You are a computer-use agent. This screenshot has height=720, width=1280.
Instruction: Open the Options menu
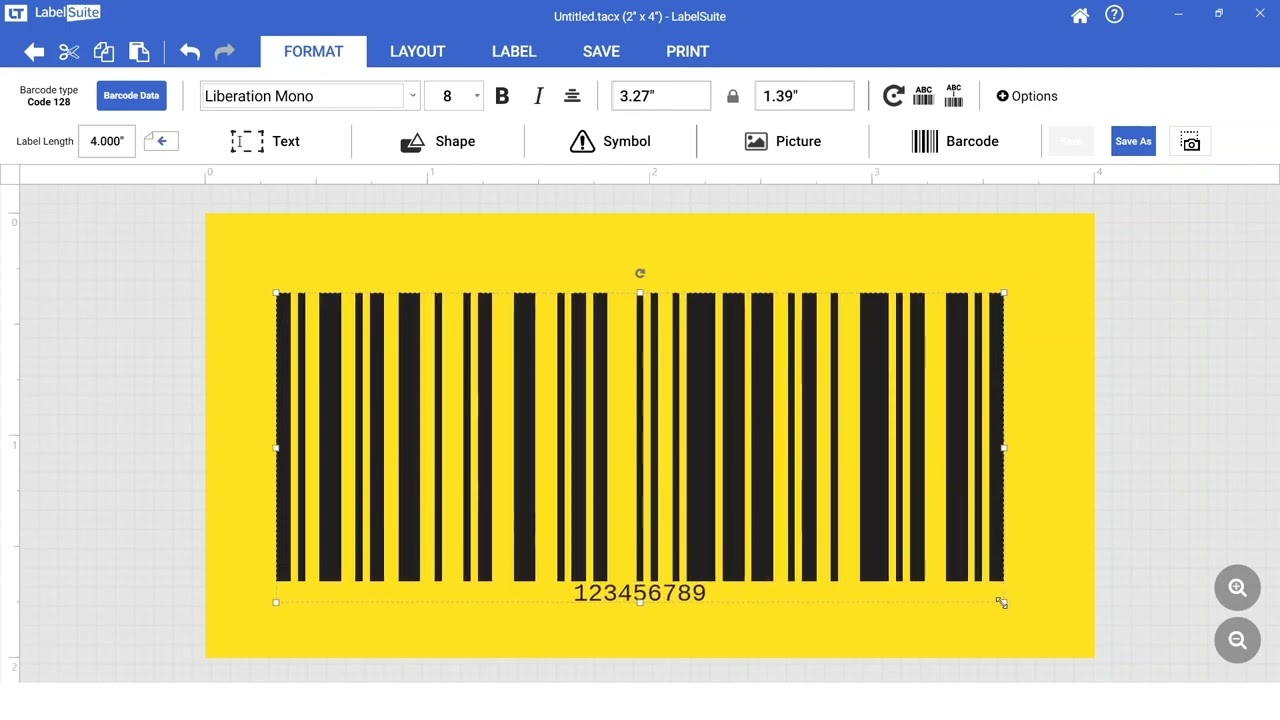coord(1027,96)
